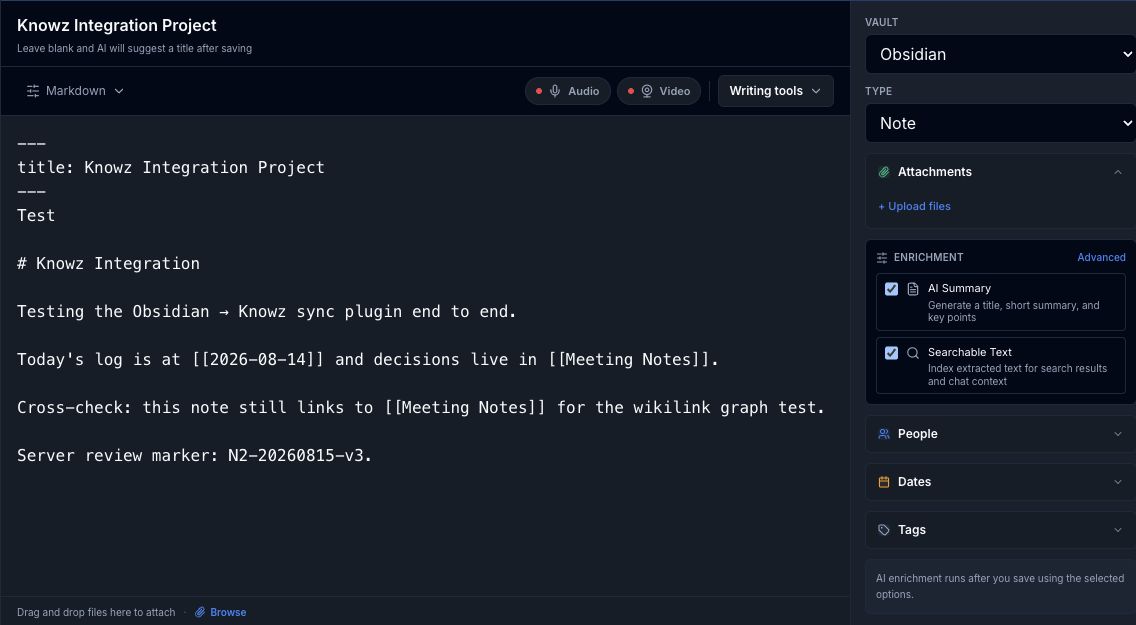
Task: Edit the note title Knowz Integration Project
Action: 117,25
